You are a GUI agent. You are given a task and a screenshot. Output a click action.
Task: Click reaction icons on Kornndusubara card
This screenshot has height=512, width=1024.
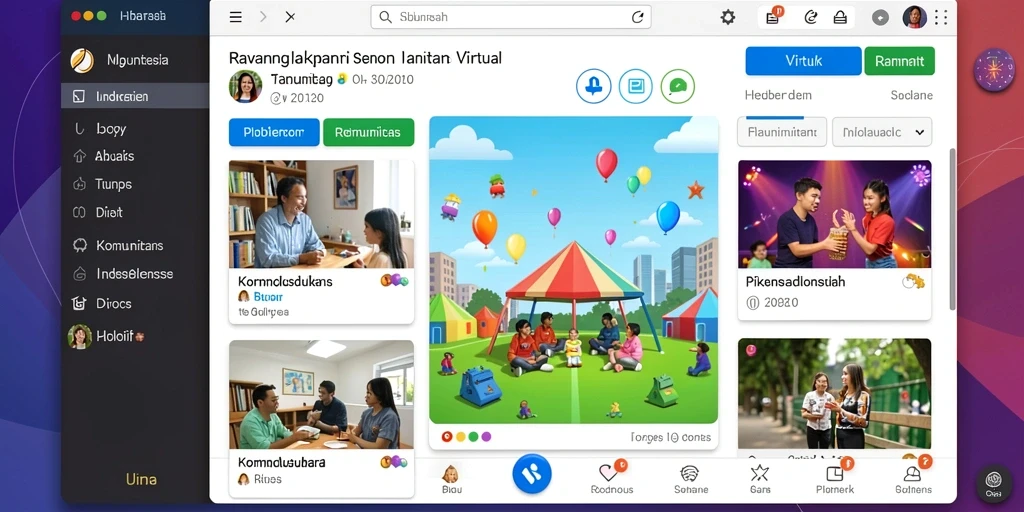click(394, 462)
